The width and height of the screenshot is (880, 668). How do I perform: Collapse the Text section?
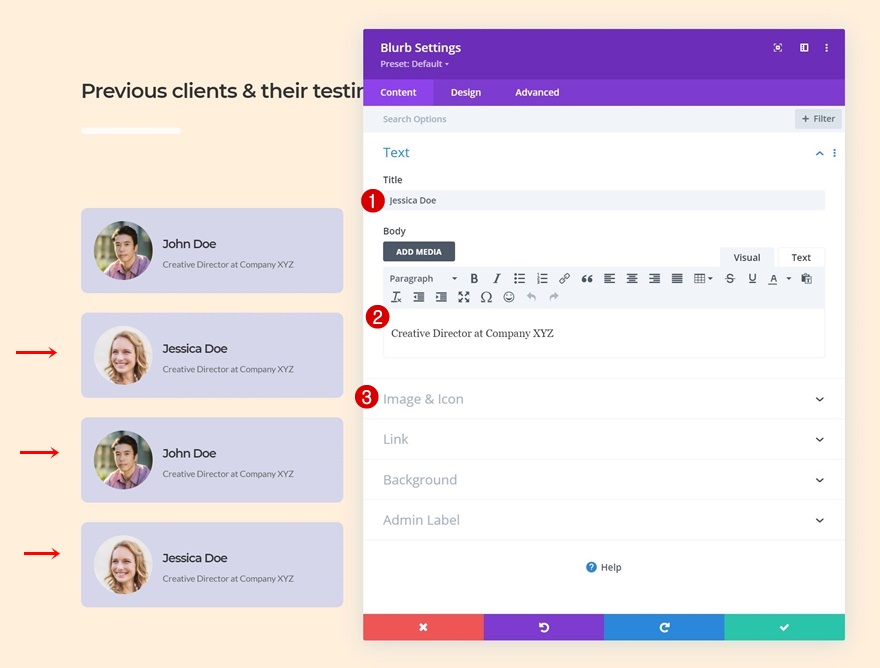[819, 153]
